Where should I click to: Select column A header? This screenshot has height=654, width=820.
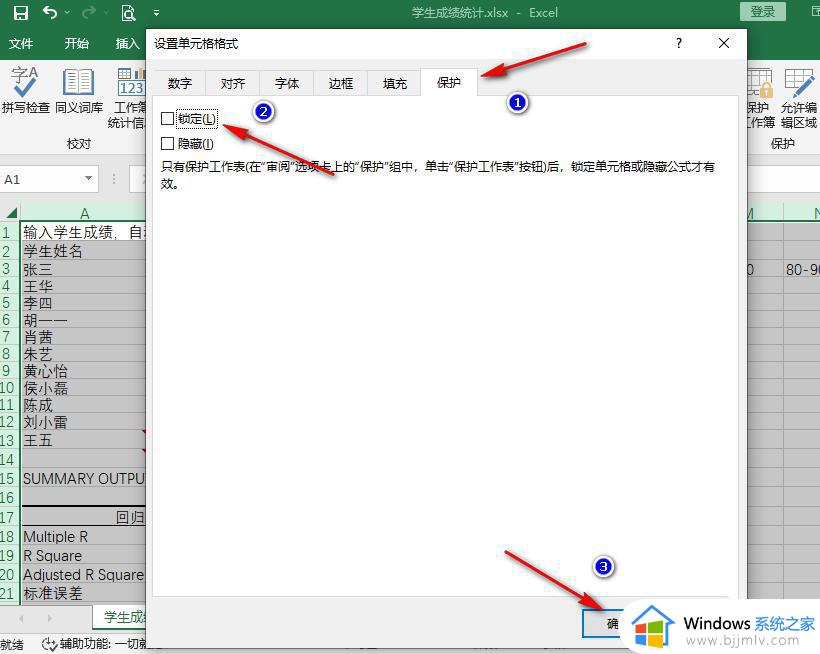coord(84,213)
